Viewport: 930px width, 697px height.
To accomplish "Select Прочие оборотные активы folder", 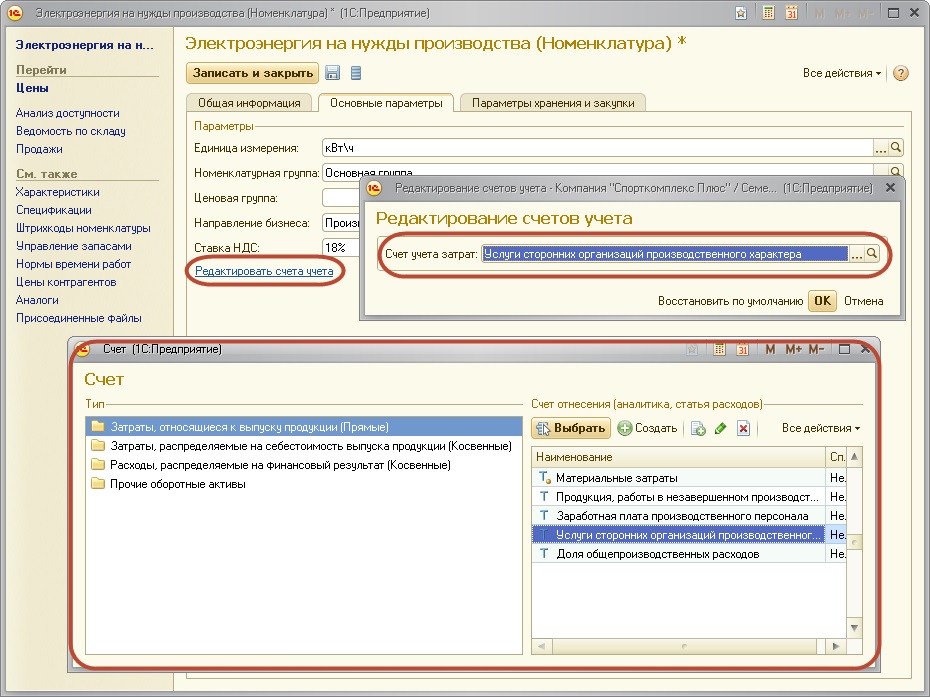I will point(177,484).
